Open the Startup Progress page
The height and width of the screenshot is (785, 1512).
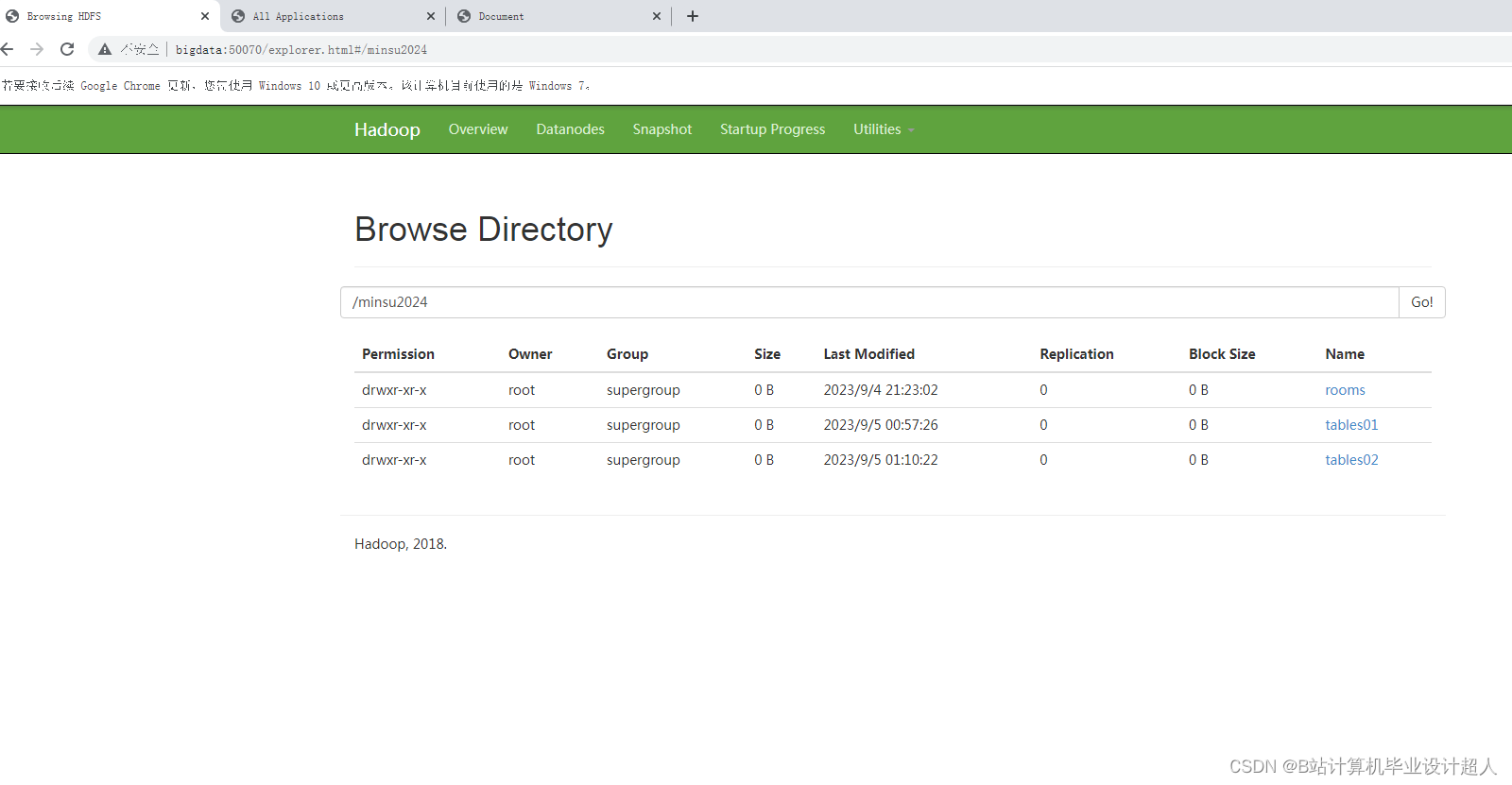773,129
